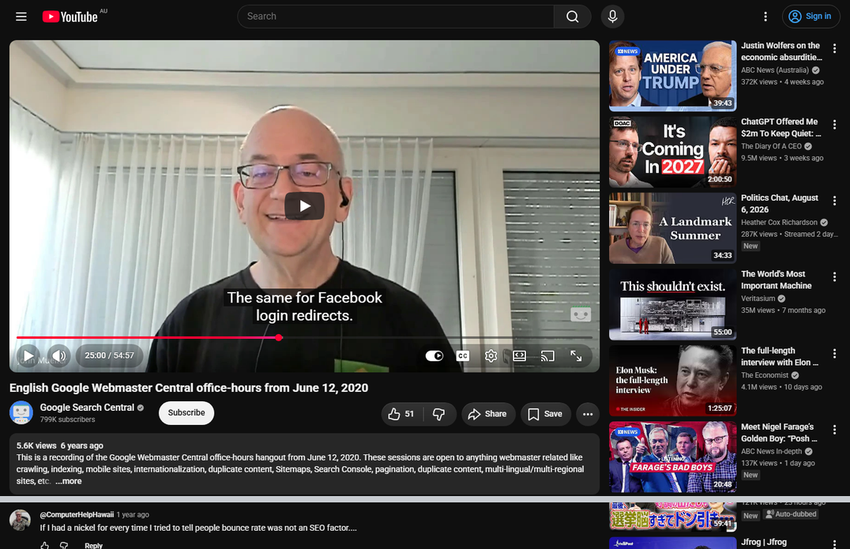Open options for World's Most Important Machine

tap(835, 277)
